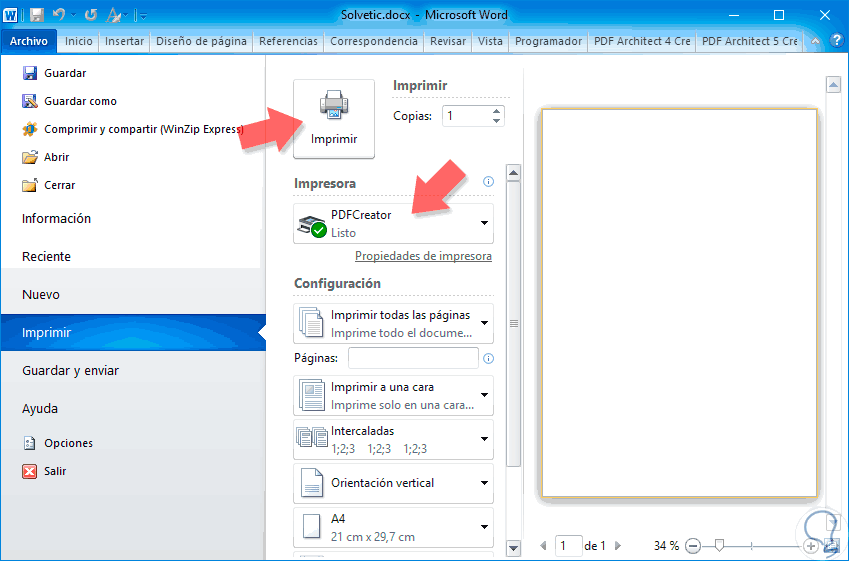849x561 pixels.
Task: Open the Revisar tab
Action: coord(448,41)
